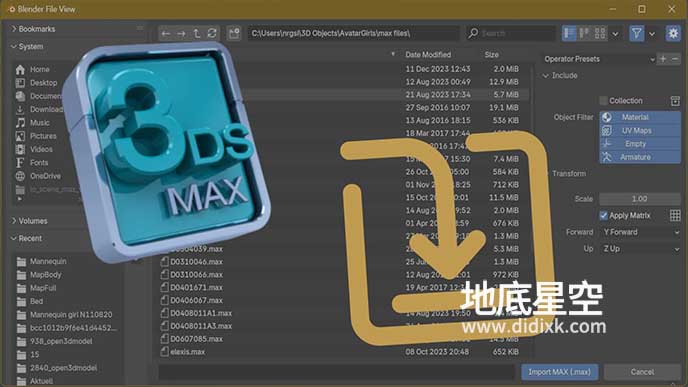Toggle Empty object filter

click(x=640, y=144)
